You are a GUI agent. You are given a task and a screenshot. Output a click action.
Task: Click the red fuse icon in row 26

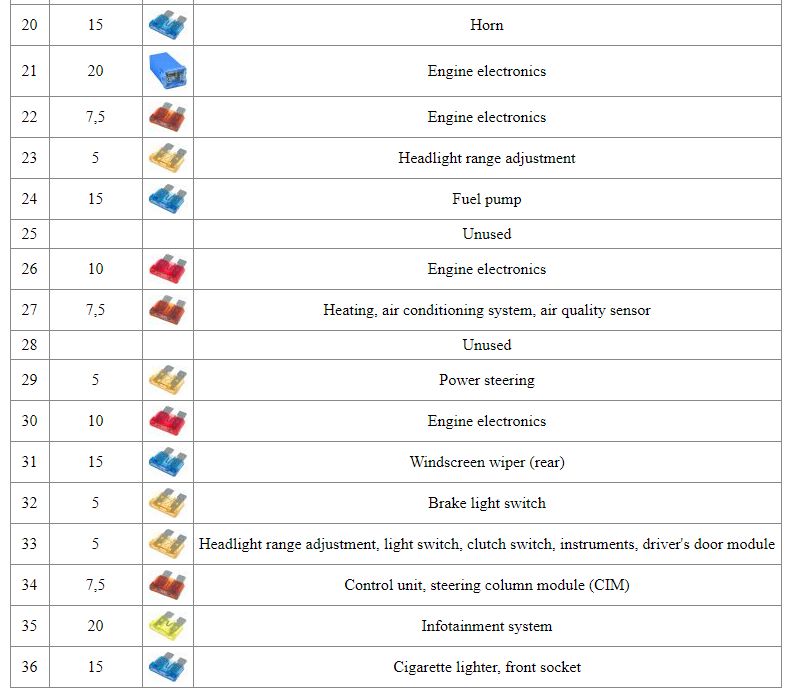pos(167,269)
